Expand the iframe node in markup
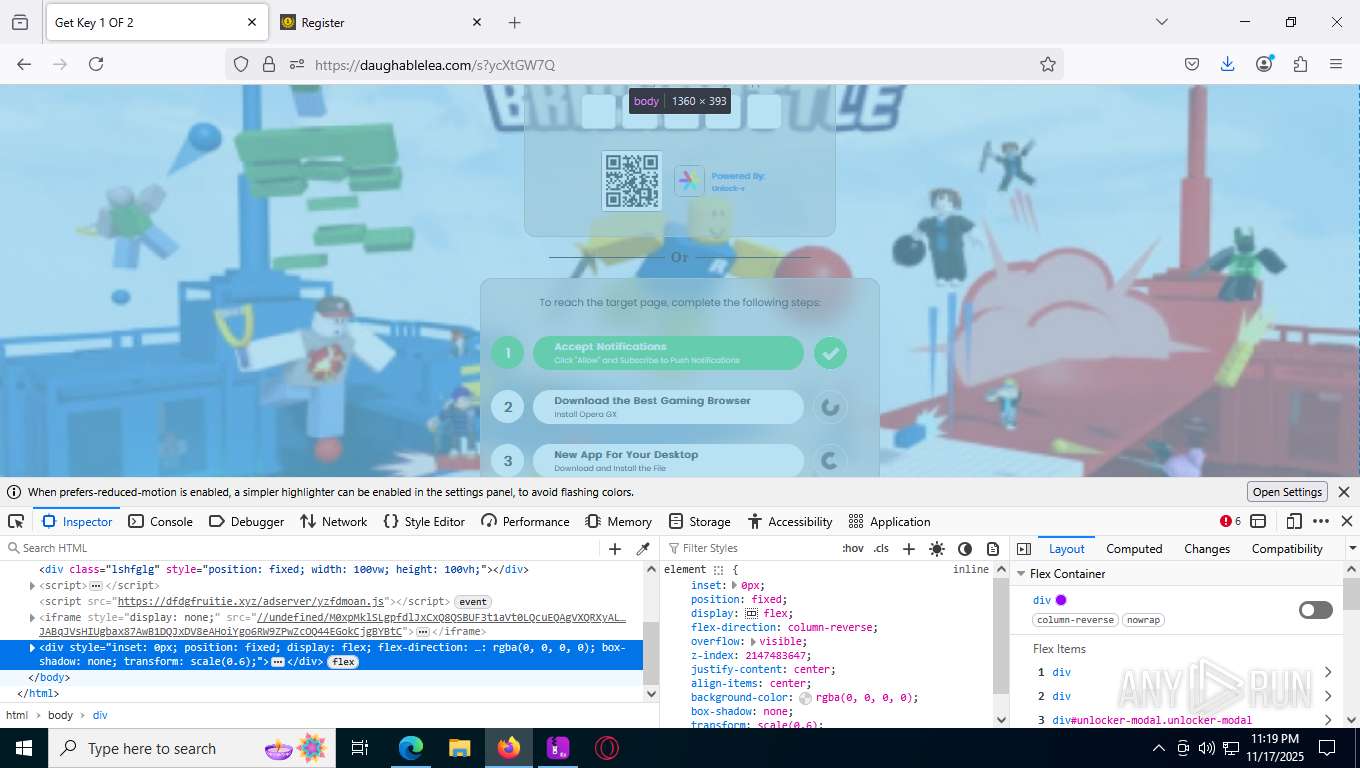 click(x=32, y=618)
